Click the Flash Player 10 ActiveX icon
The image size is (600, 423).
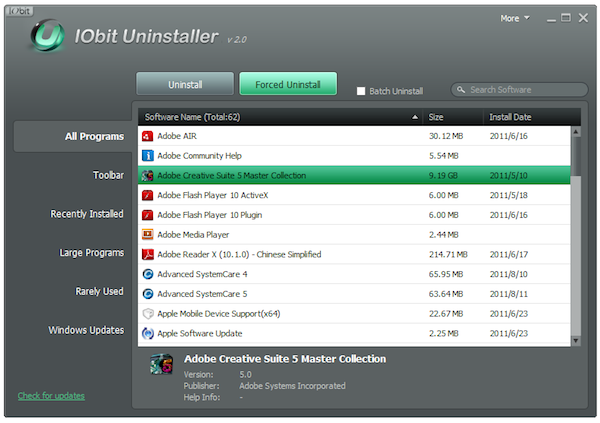point(147,196)
